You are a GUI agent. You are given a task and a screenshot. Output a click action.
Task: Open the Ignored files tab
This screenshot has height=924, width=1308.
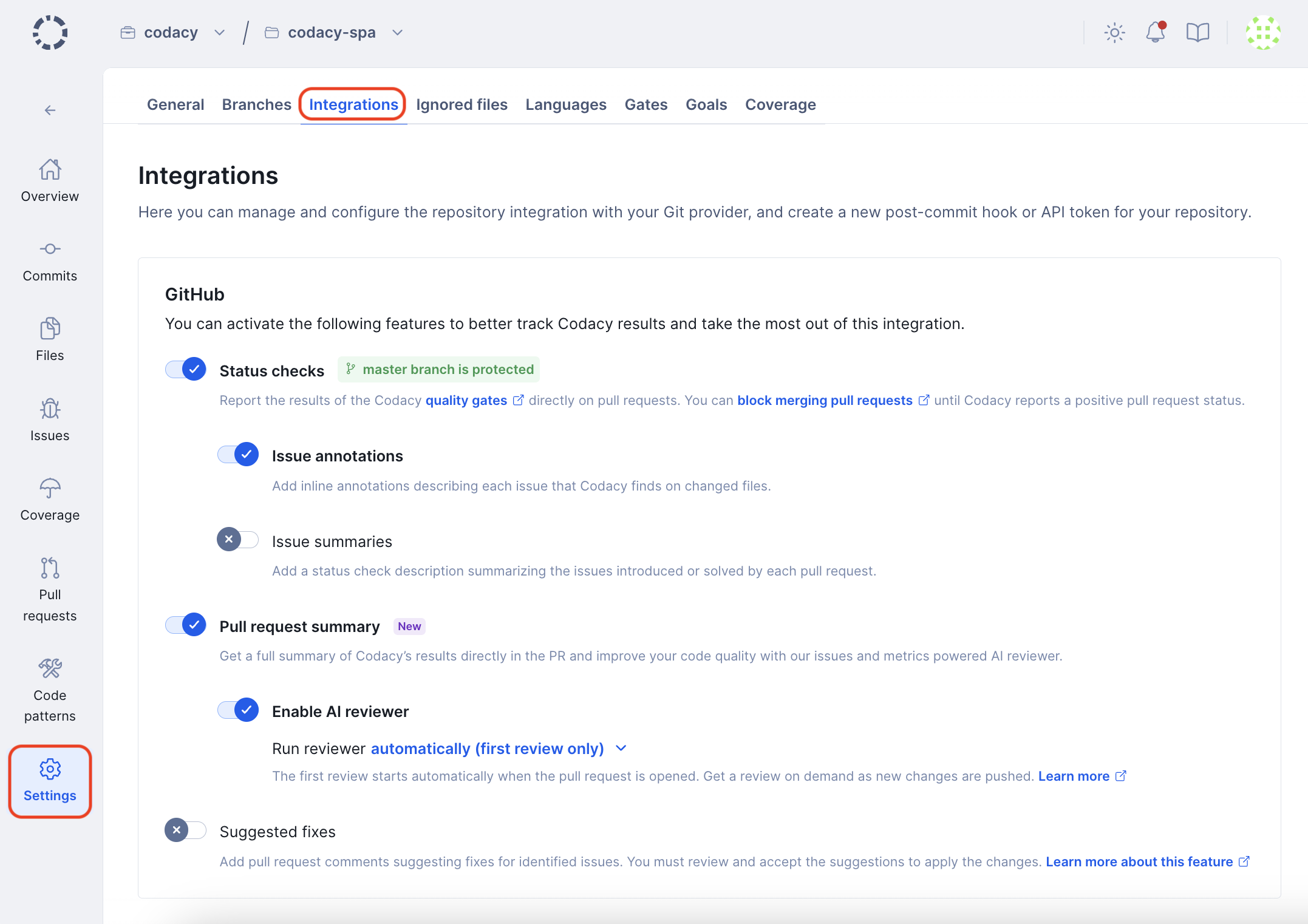(462, 104)
